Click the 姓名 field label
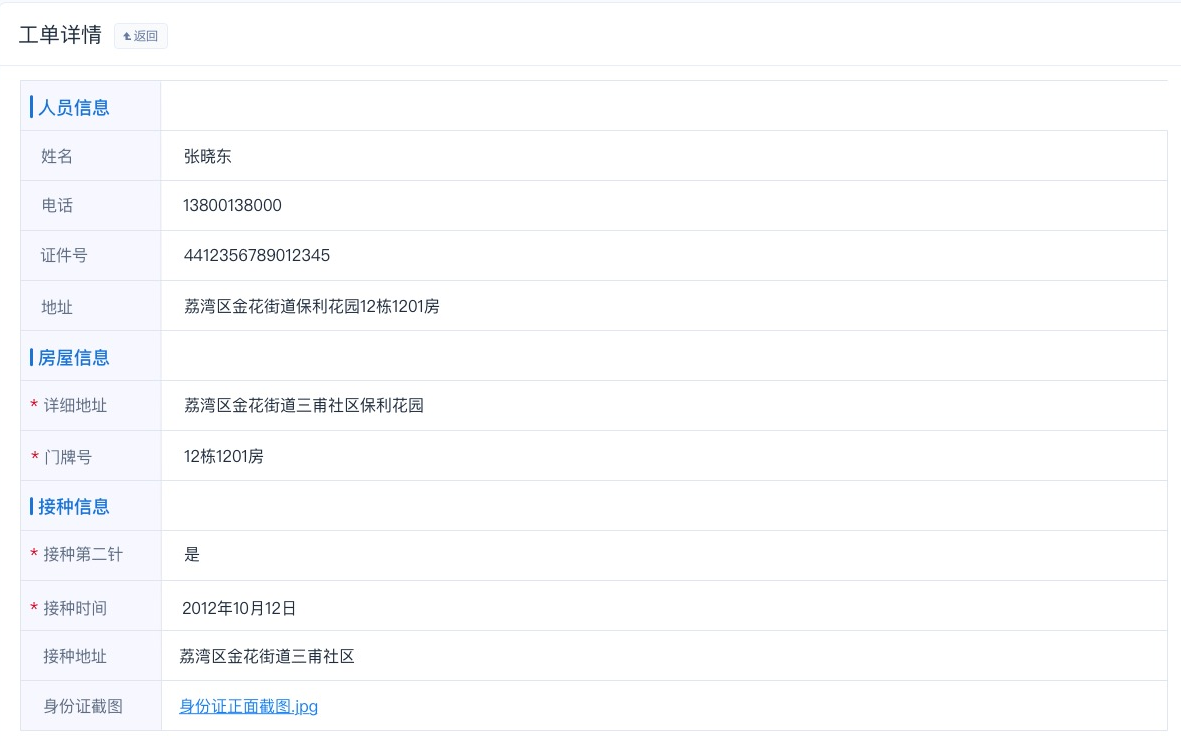The image size is (1181, 746). tap(57, 156)
